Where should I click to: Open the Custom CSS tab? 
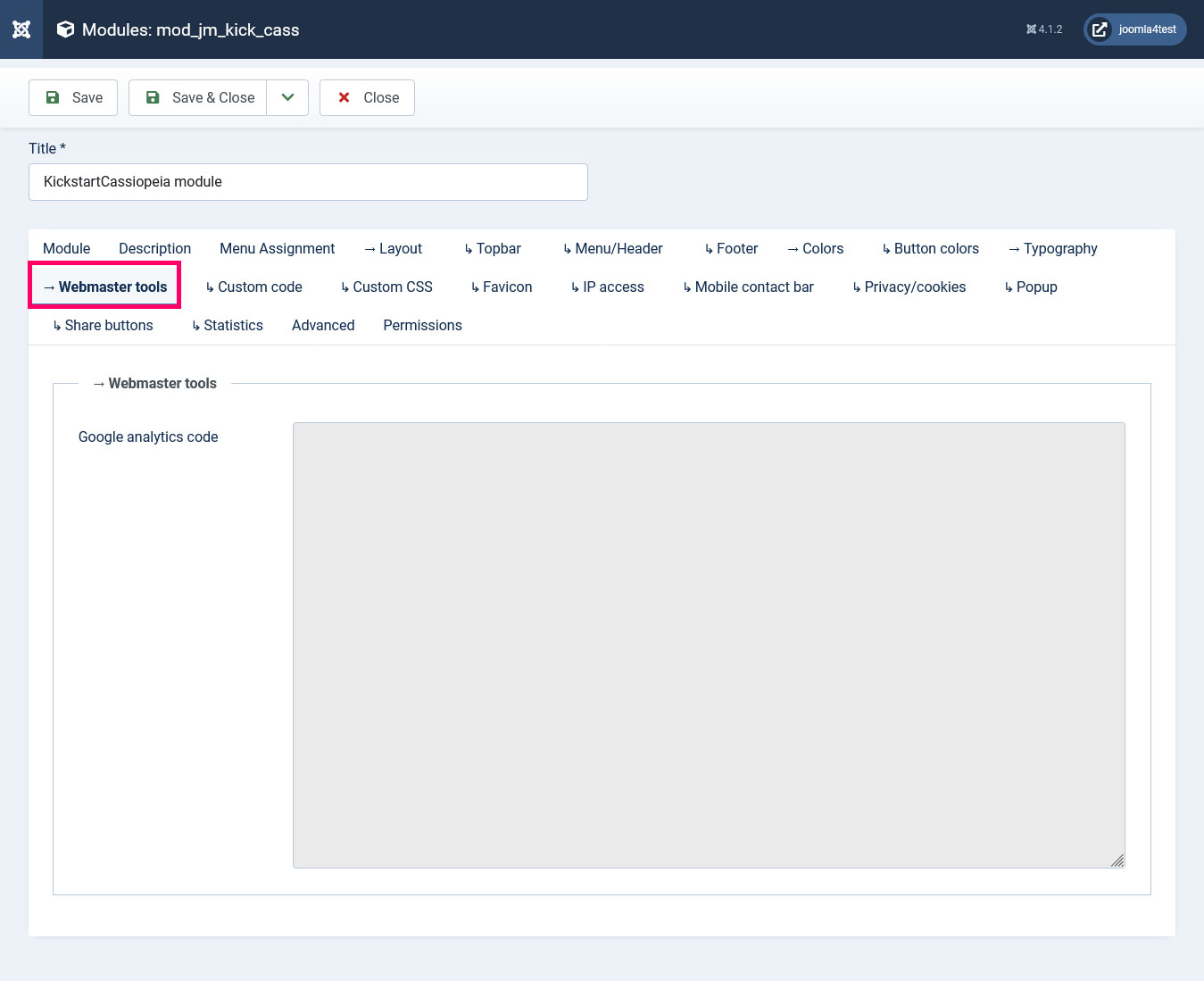click(x=386, y=287)
